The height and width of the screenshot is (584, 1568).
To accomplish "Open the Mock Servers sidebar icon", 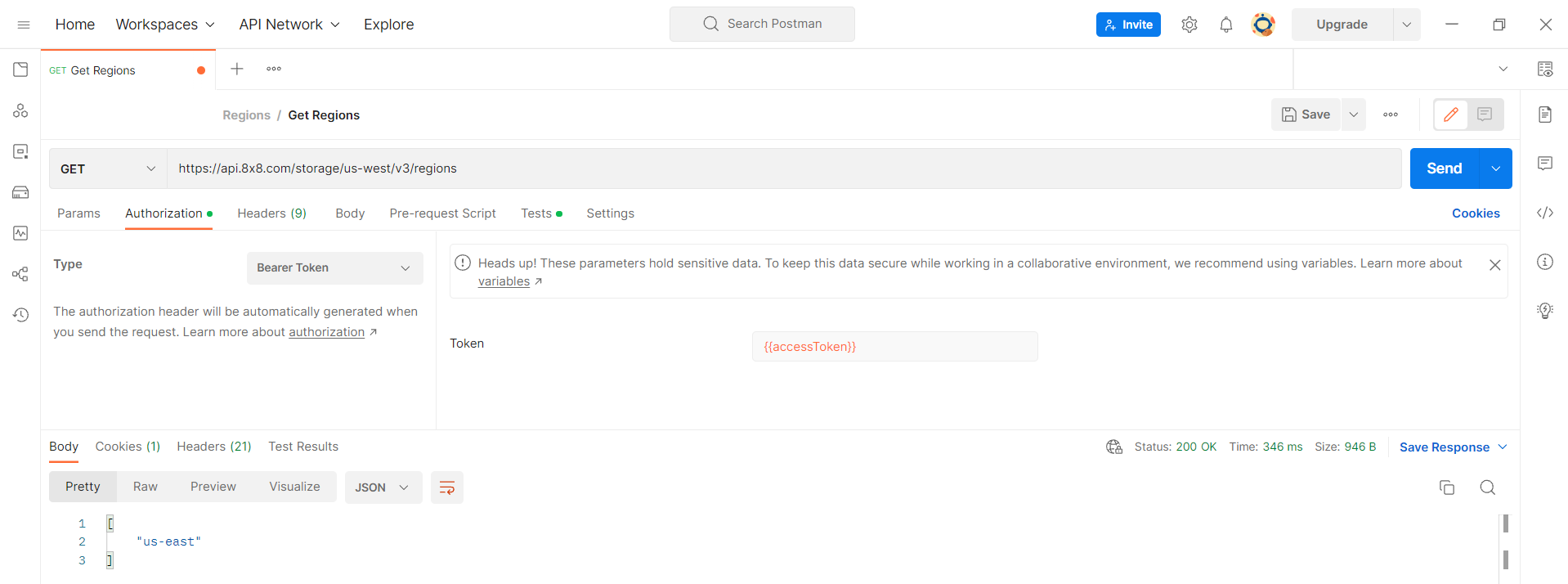I will [x=20, y=192].
